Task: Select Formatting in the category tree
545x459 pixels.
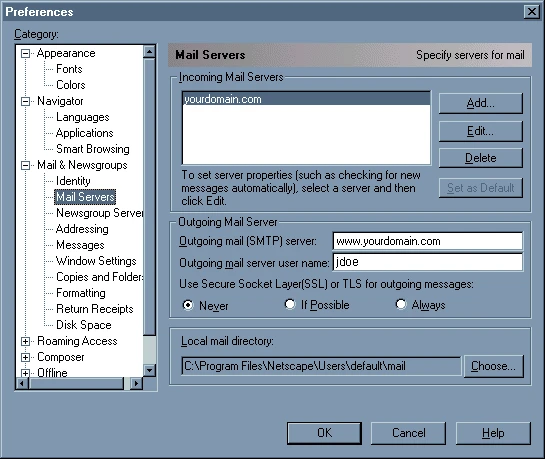Action: coord(81,293)
